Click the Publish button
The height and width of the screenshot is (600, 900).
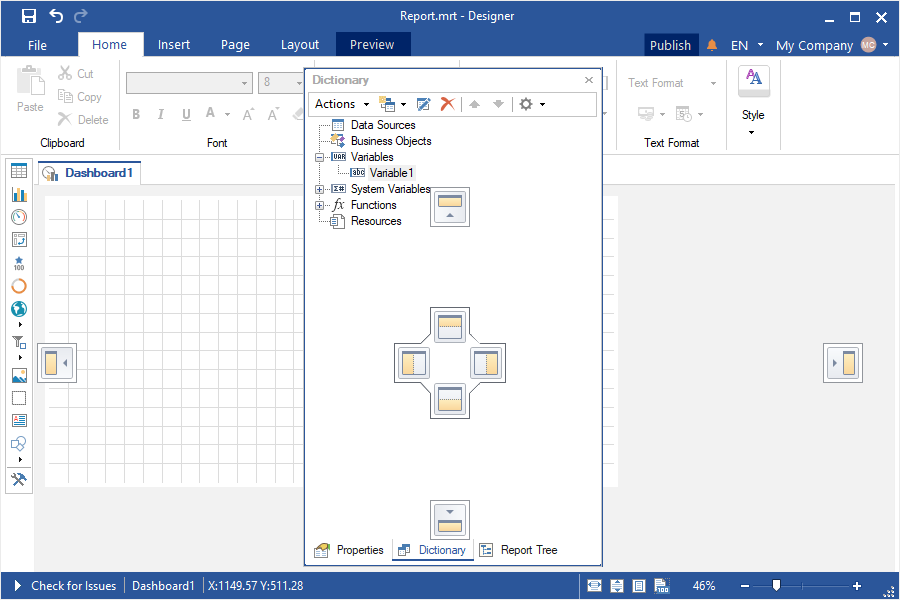coord(670,45)
